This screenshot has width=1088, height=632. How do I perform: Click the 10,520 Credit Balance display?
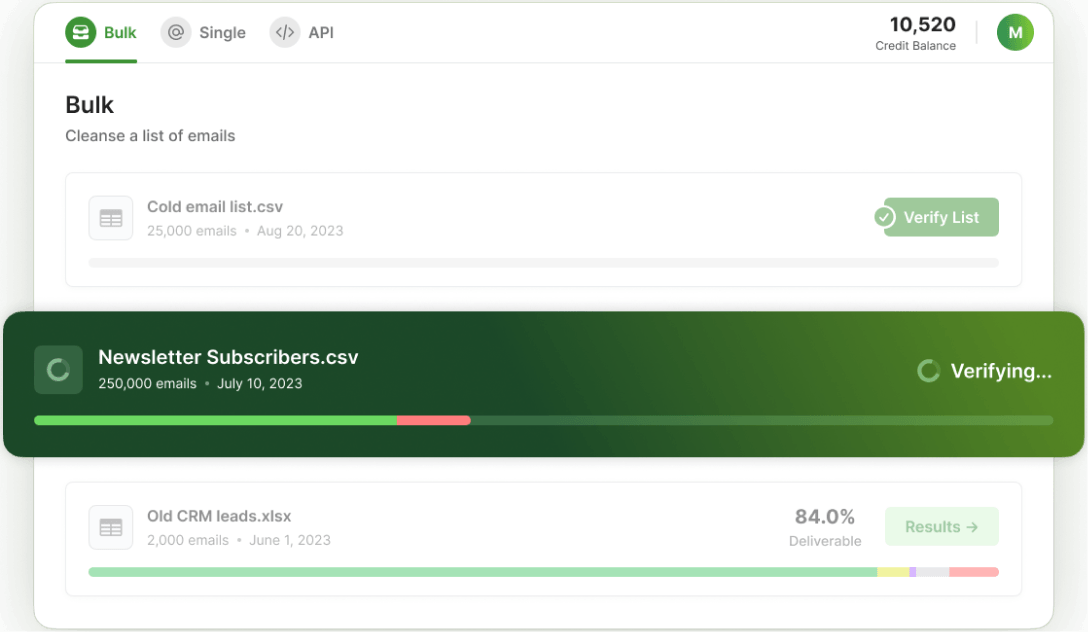click(916, 32)
